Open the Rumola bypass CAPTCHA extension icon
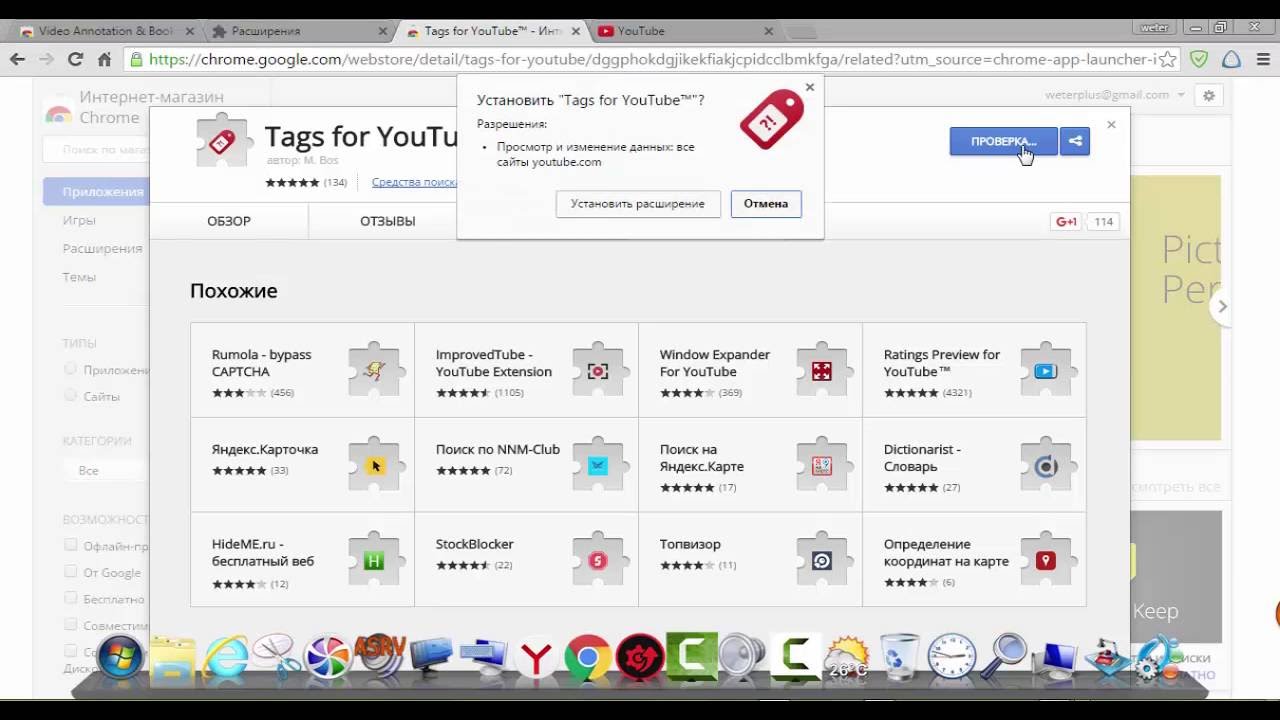The width and height of the screenshot is (1280, 720). [374, 371]
